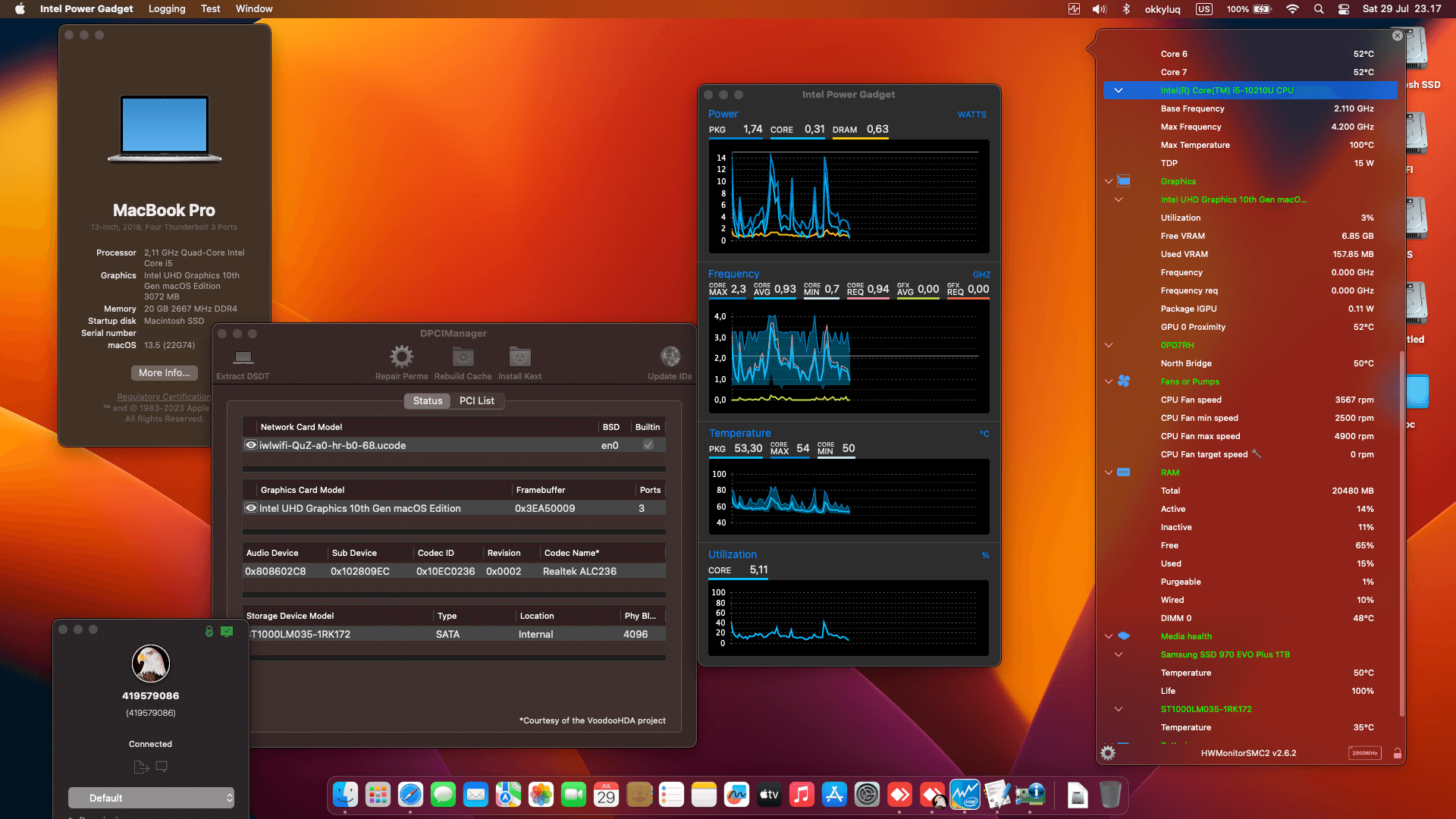The height and width of the screenshot is (819, 1456).
Task: Click the eagle avatar in AnyDesk panel
Action: tap(151, 664)
